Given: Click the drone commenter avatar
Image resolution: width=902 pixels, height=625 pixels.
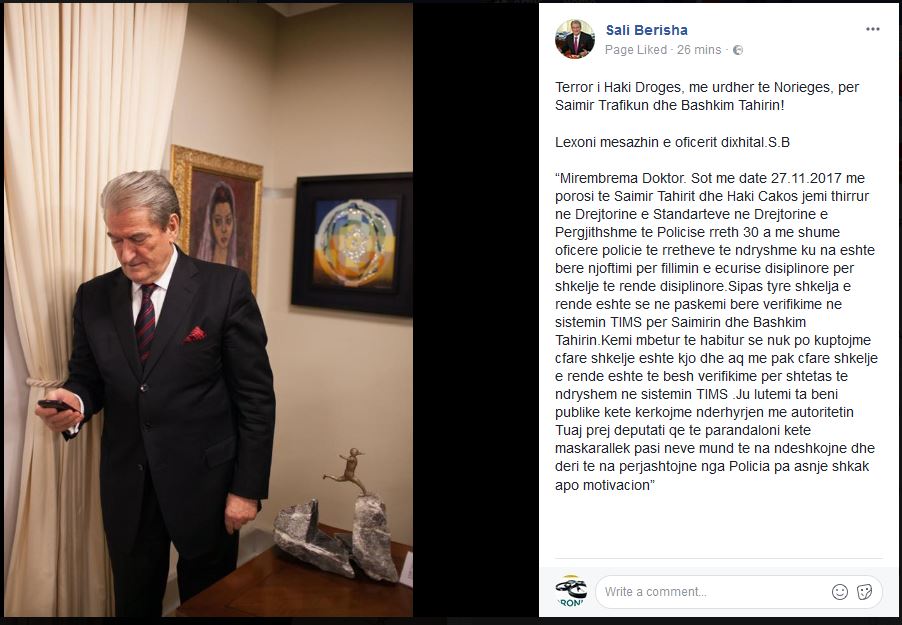Looking at the screenshot, I should (571, 591).
